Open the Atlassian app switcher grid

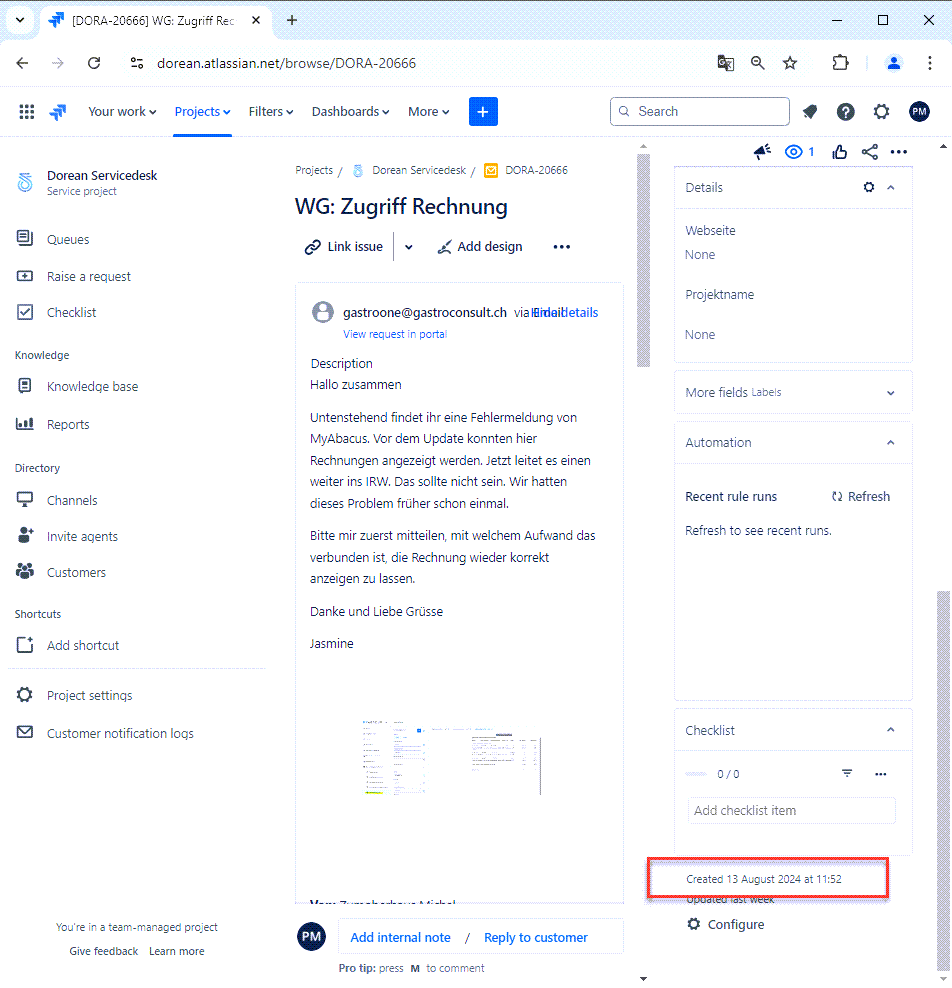[x=26, y=112]
